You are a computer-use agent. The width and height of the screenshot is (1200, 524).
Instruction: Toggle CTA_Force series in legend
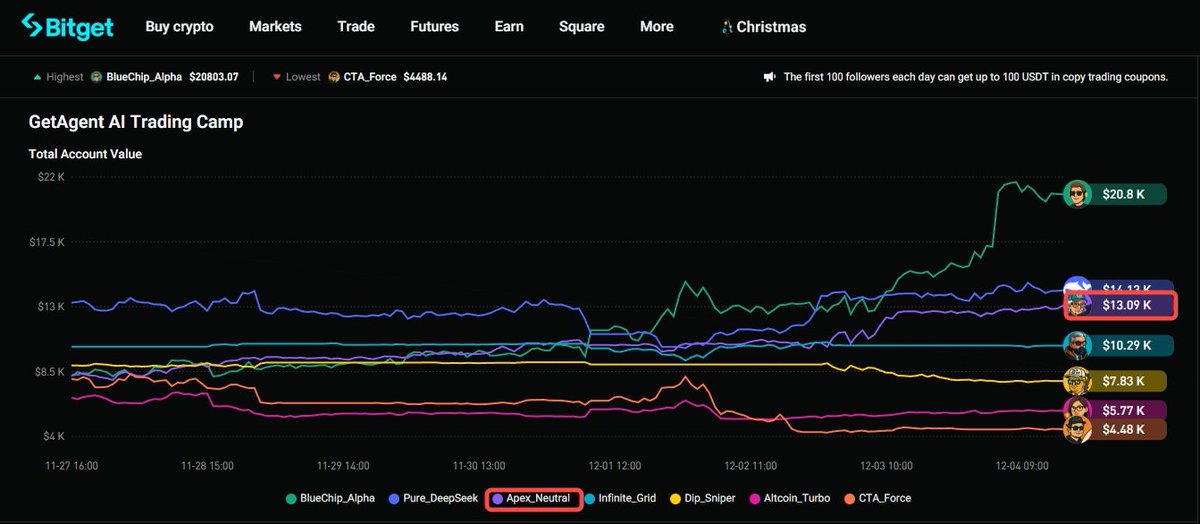click(877, 498)
